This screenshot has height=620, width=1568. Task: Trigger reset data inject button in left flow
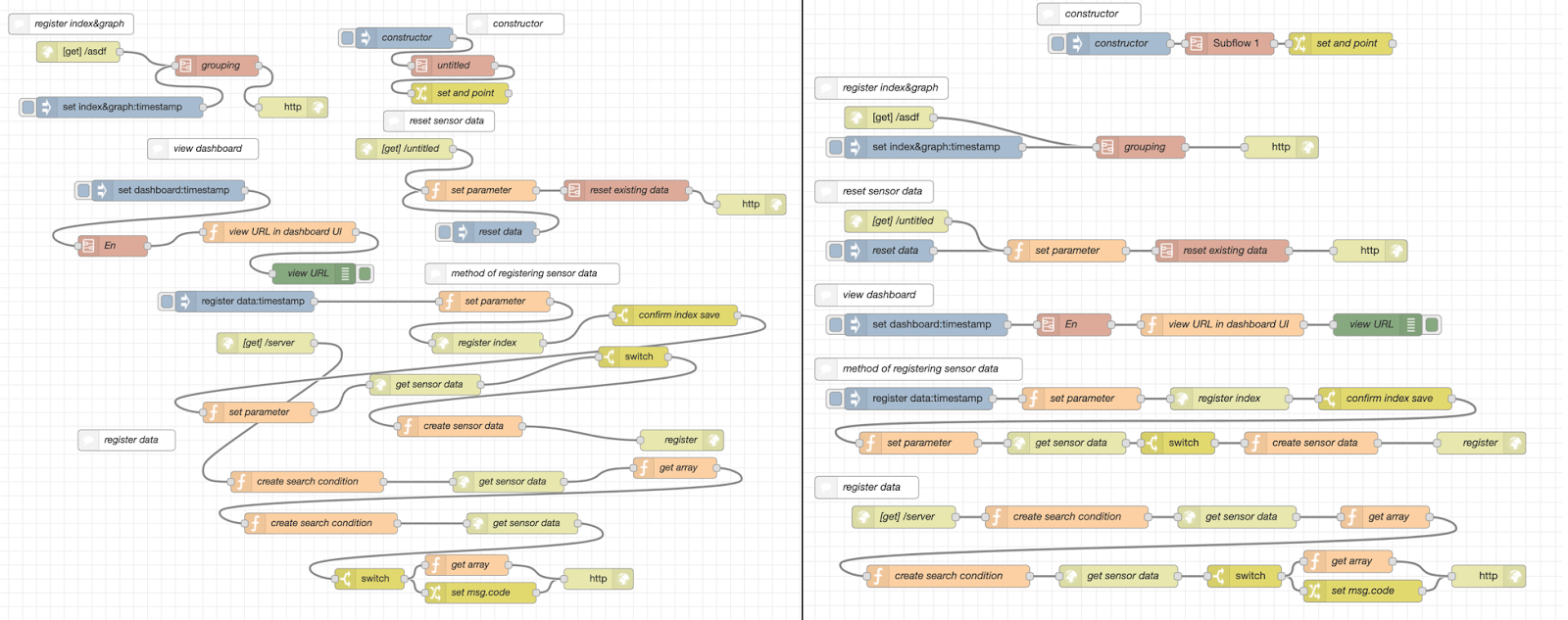(x=444, y=232)
